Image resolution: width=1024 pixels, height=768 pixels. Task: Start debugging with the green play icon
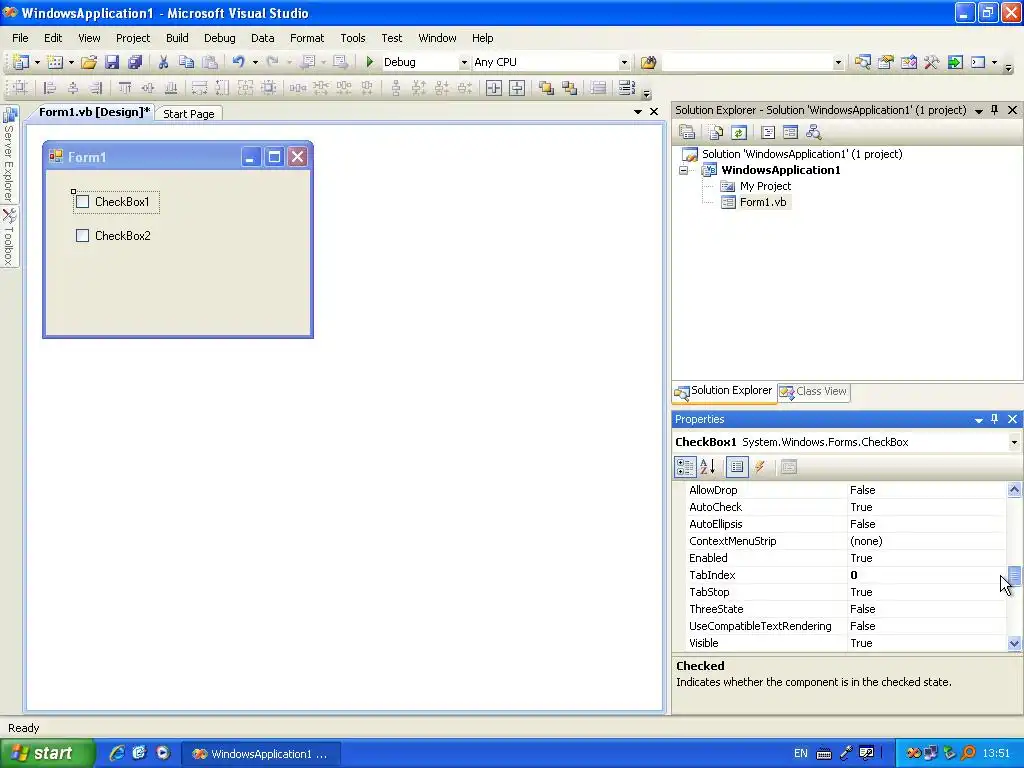(370, 62)
